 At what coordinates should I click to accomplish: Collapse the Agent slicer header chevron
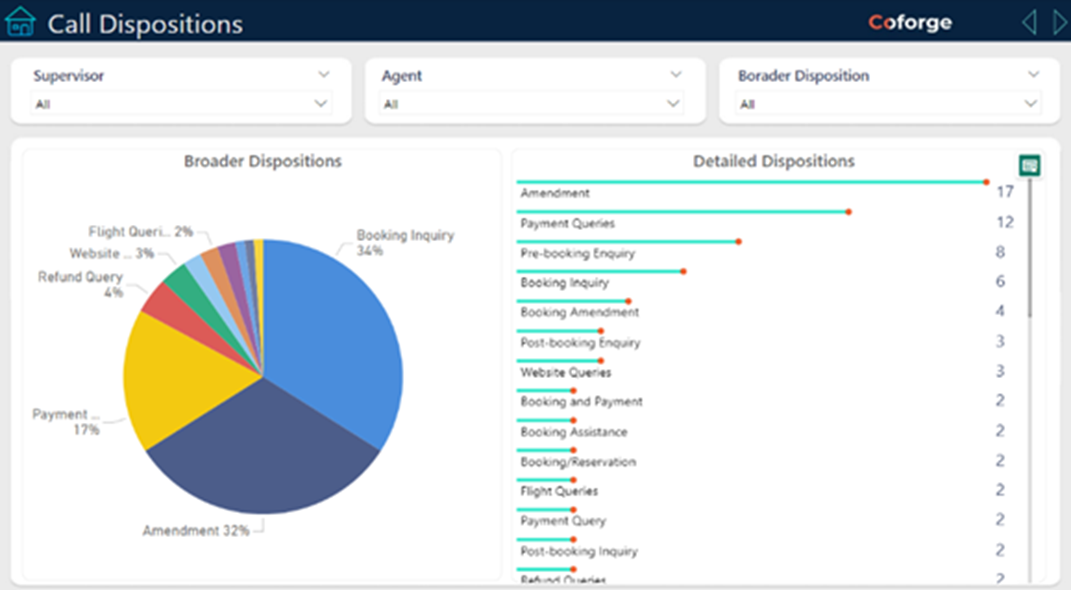pyautogui.click(x=676, y=75)
